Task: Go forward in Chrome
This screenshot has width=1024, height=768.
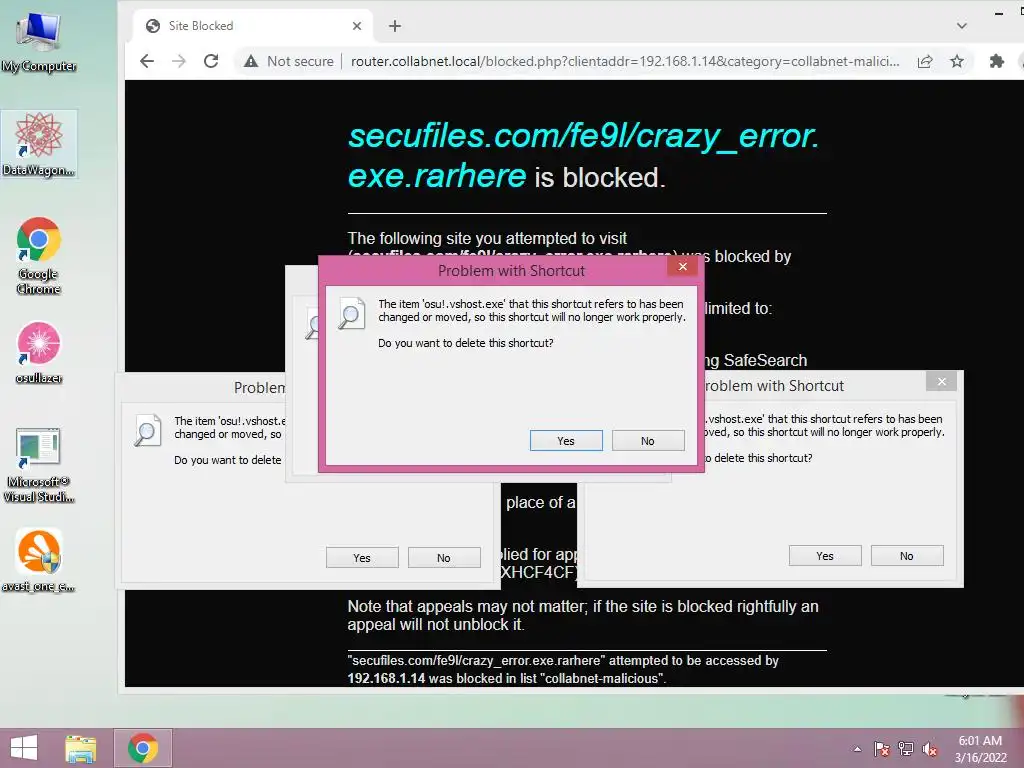Action: [x=179, y=61]
